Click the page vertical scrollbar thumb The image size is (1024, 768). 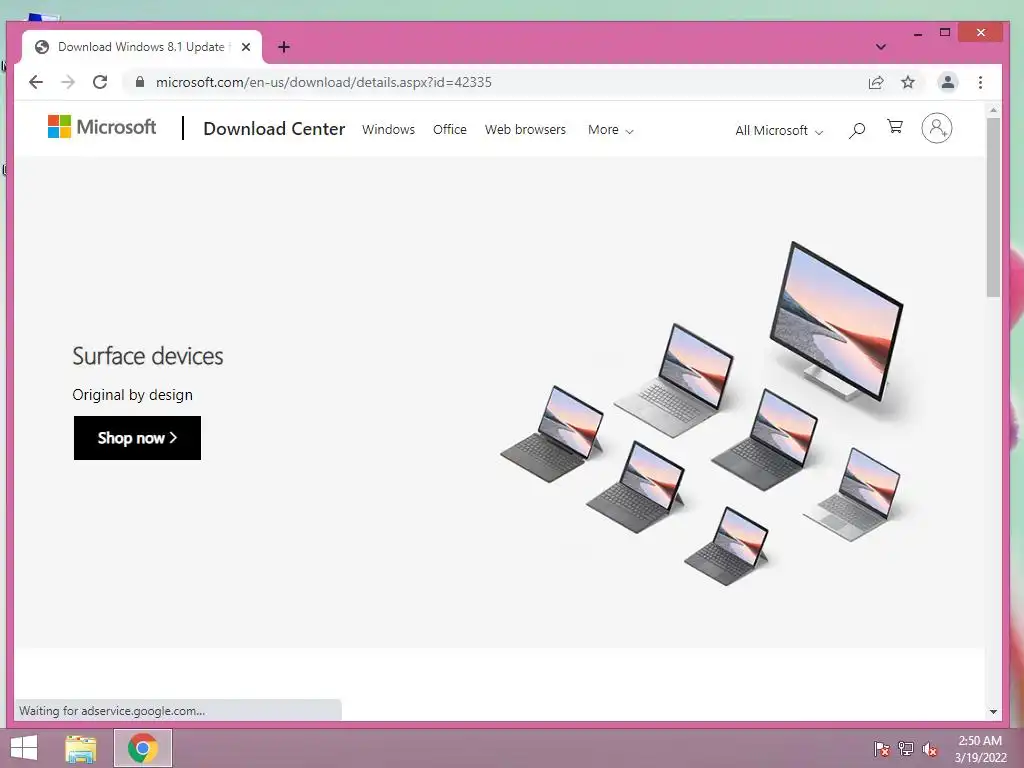993,208
